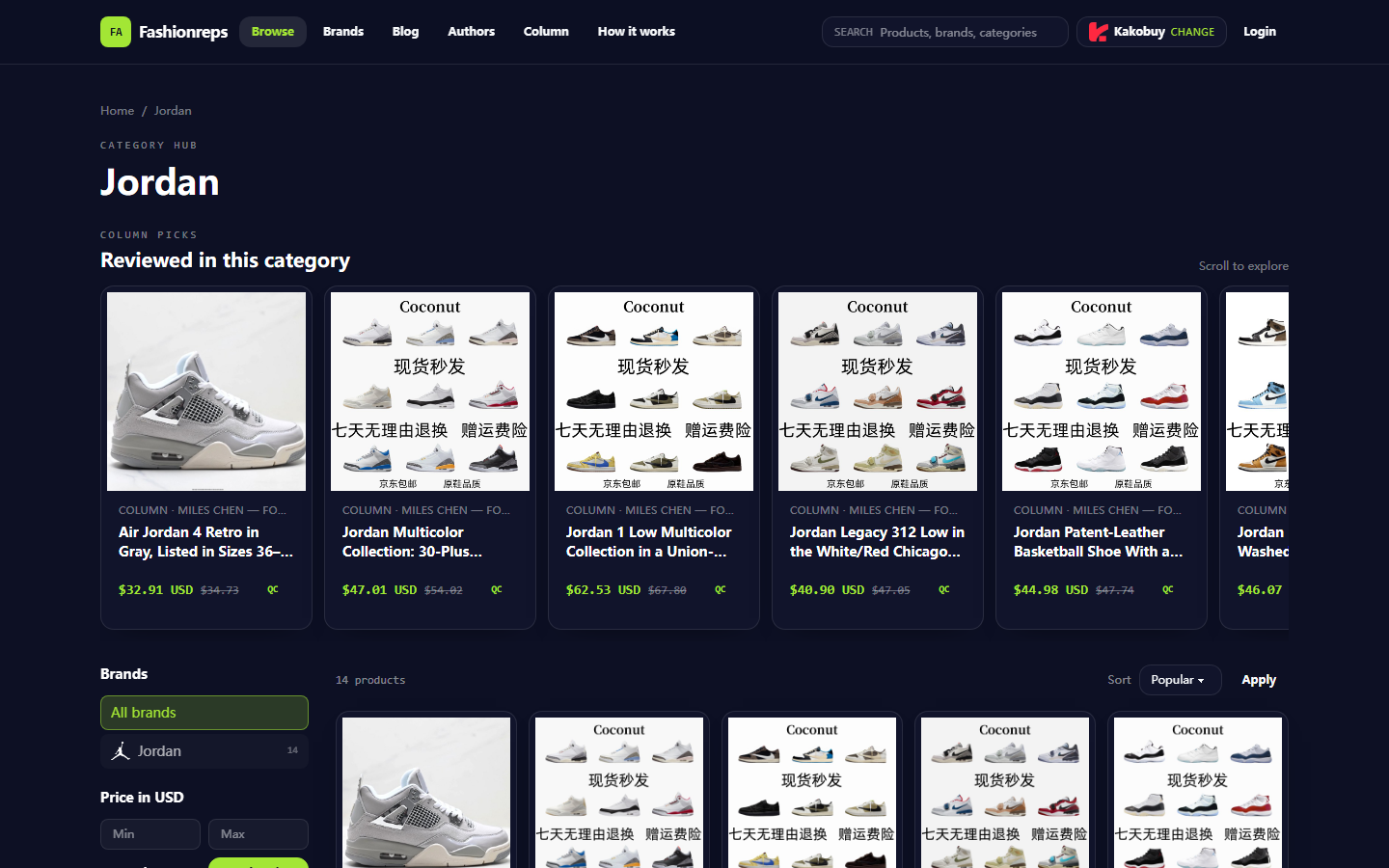Click the 14 products count text
The height and width of the screenshot is (868, 1389).
point(370,680)
